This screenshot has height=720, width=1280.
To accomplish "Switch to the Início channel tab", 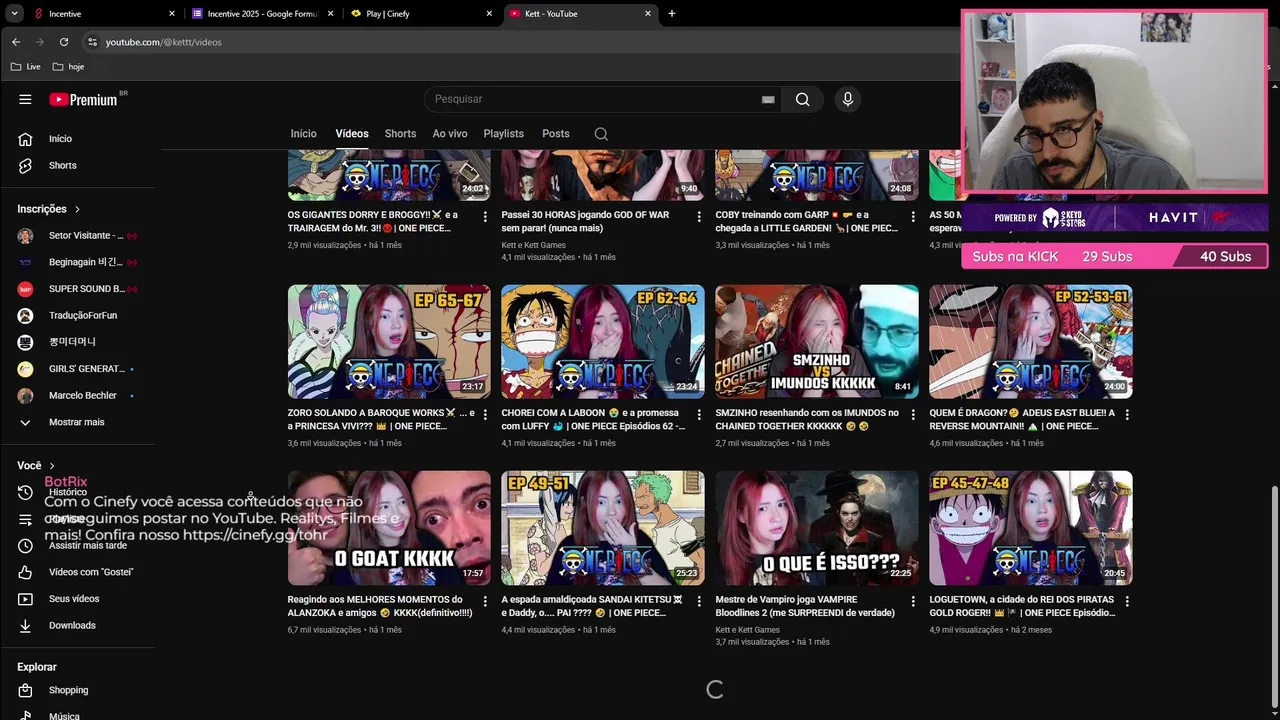I will tap(303, 134).
